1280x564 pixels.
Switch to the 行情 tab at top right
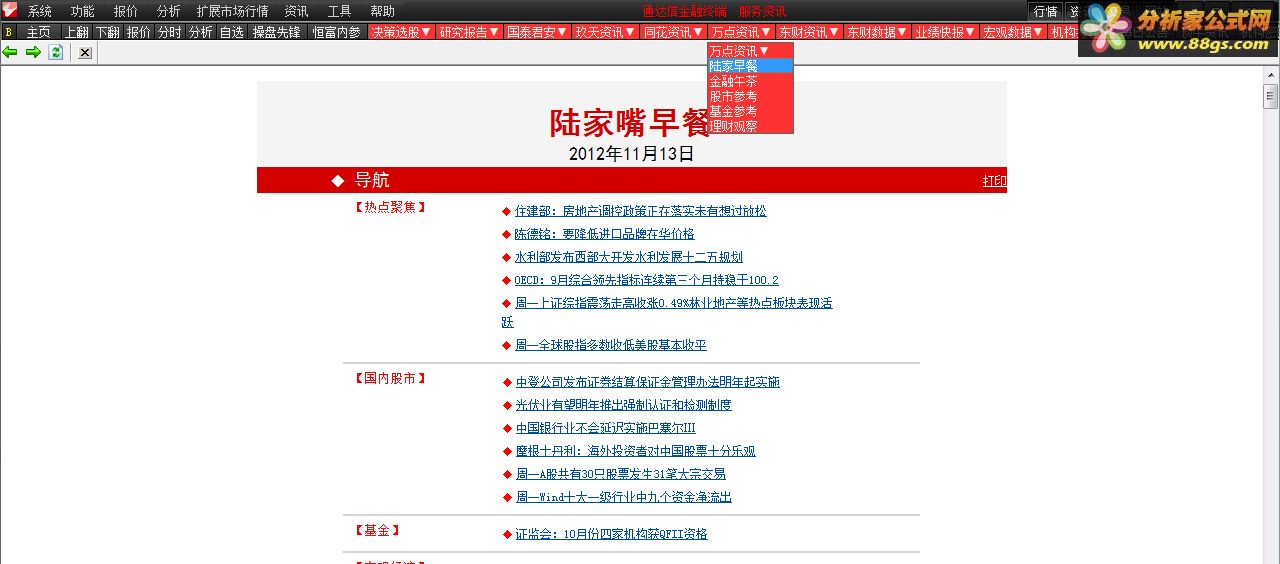point(1046,11)
